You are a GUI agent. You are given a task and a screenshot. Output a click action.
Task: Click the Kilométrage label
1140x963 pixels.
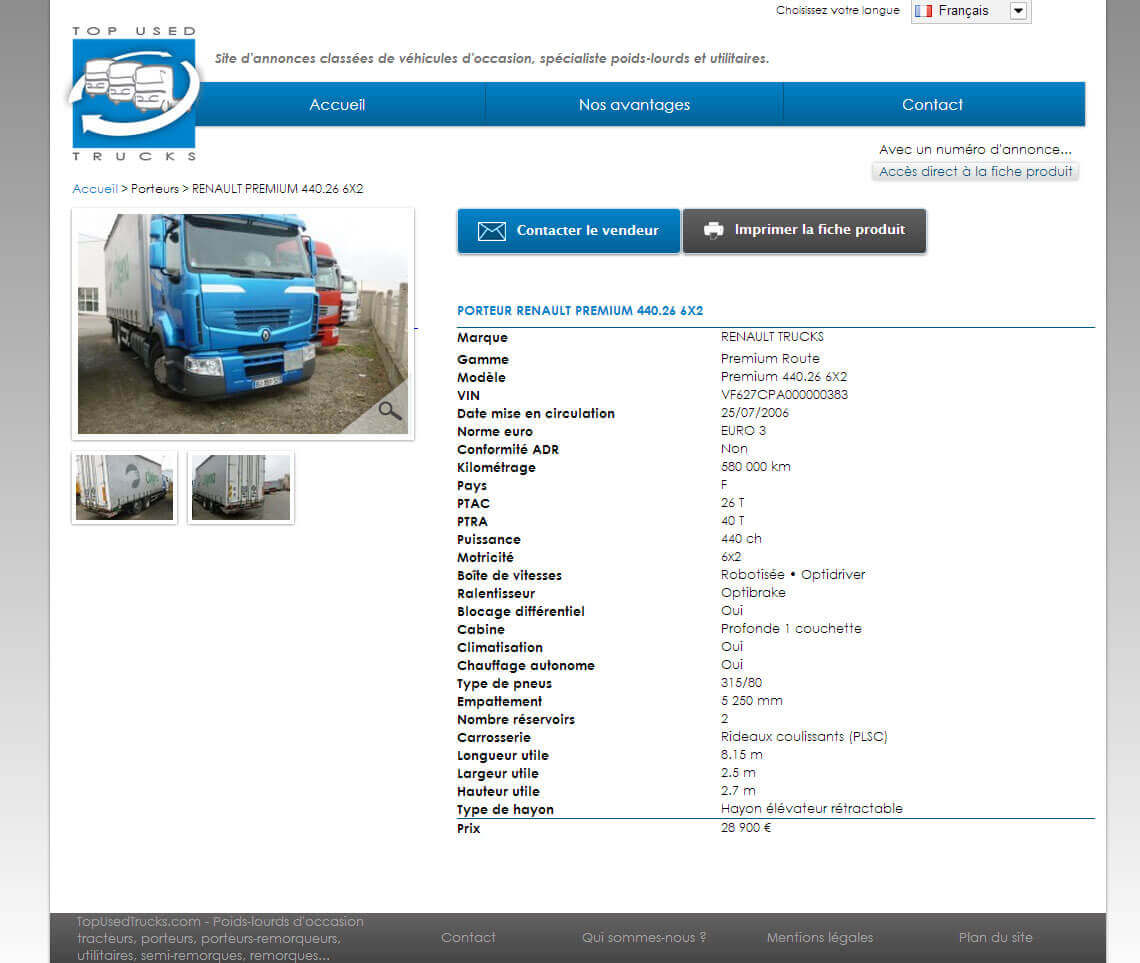496,468
